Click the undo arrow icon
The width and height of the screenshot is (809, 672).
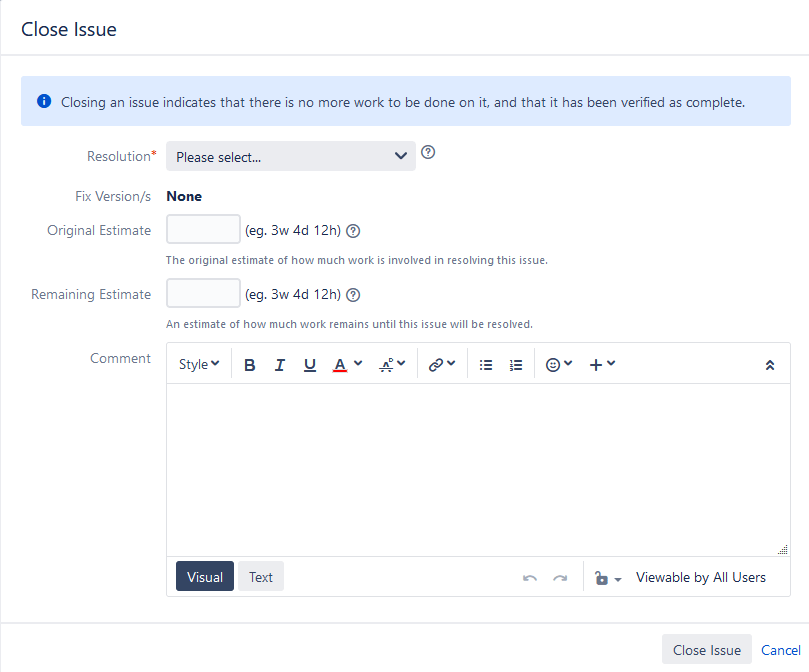pyautogui.click(x=530, y=578)
